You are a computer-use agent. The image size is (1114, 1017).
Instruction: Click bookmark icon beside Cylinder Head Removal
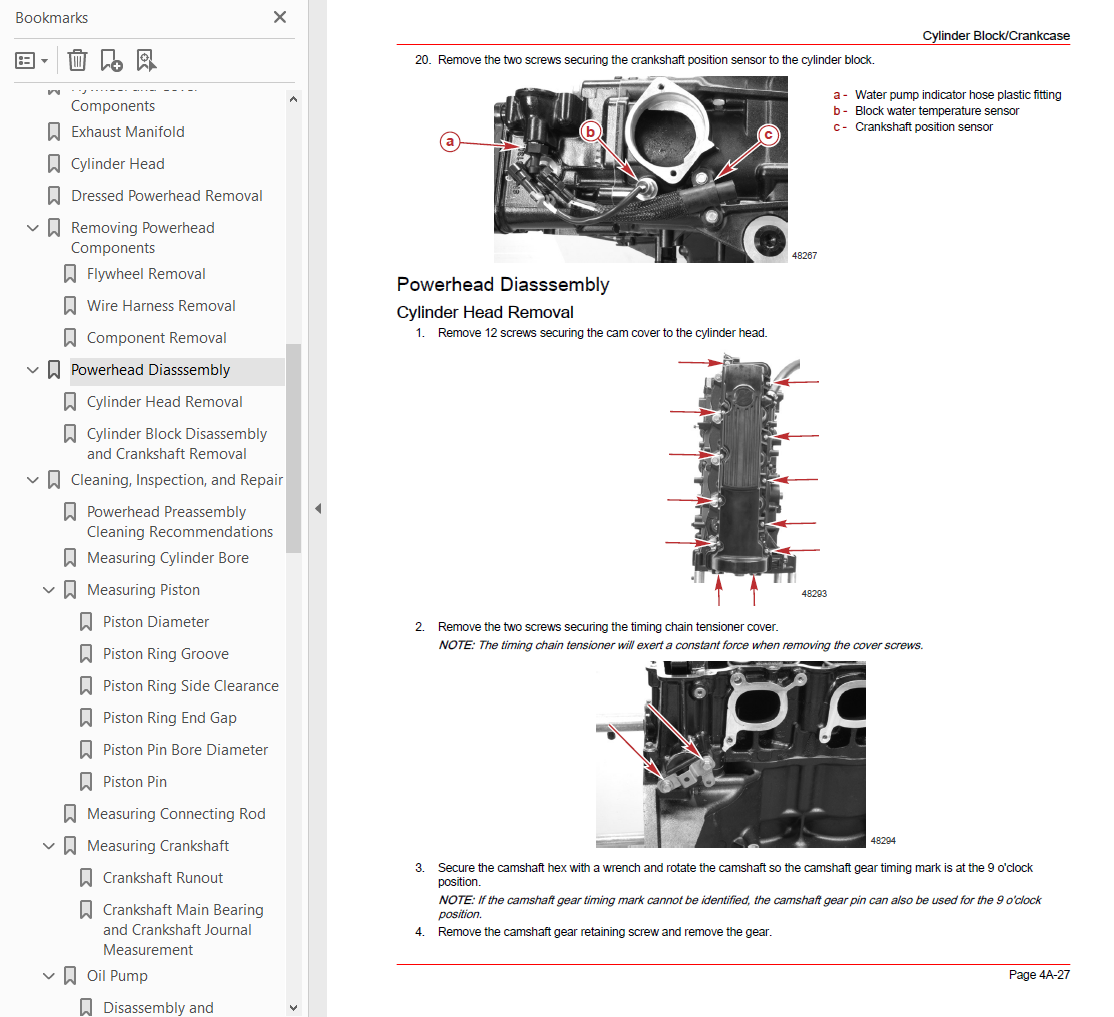[x=70, y=402]
